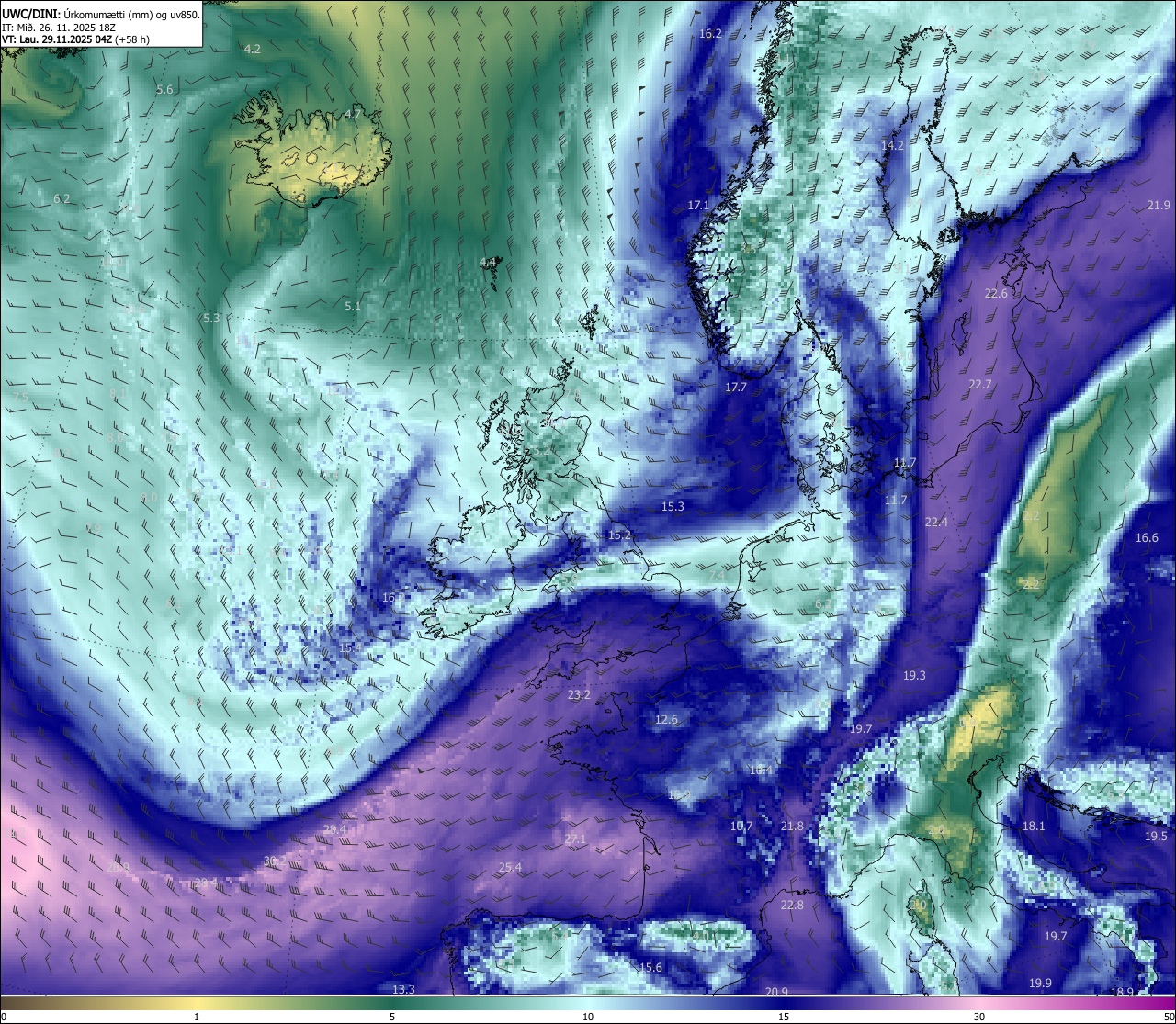Click the color scale at label 1
Image resolution: width=1176 pixels, height=1024 pixels.
(x=197, y=1017)
